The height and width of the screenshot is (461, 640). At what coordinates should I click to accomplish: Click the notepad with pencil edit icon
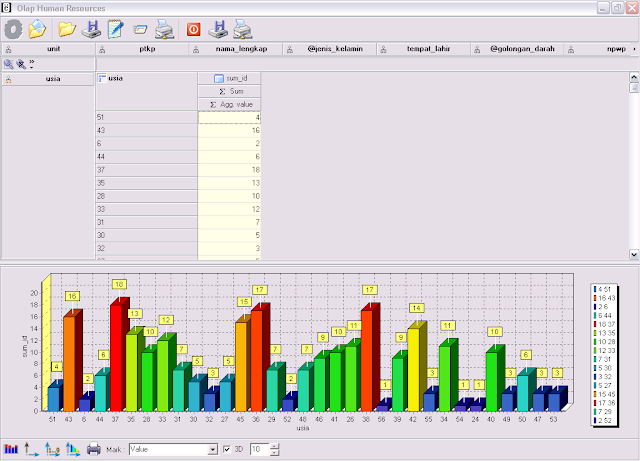[116, 28]
